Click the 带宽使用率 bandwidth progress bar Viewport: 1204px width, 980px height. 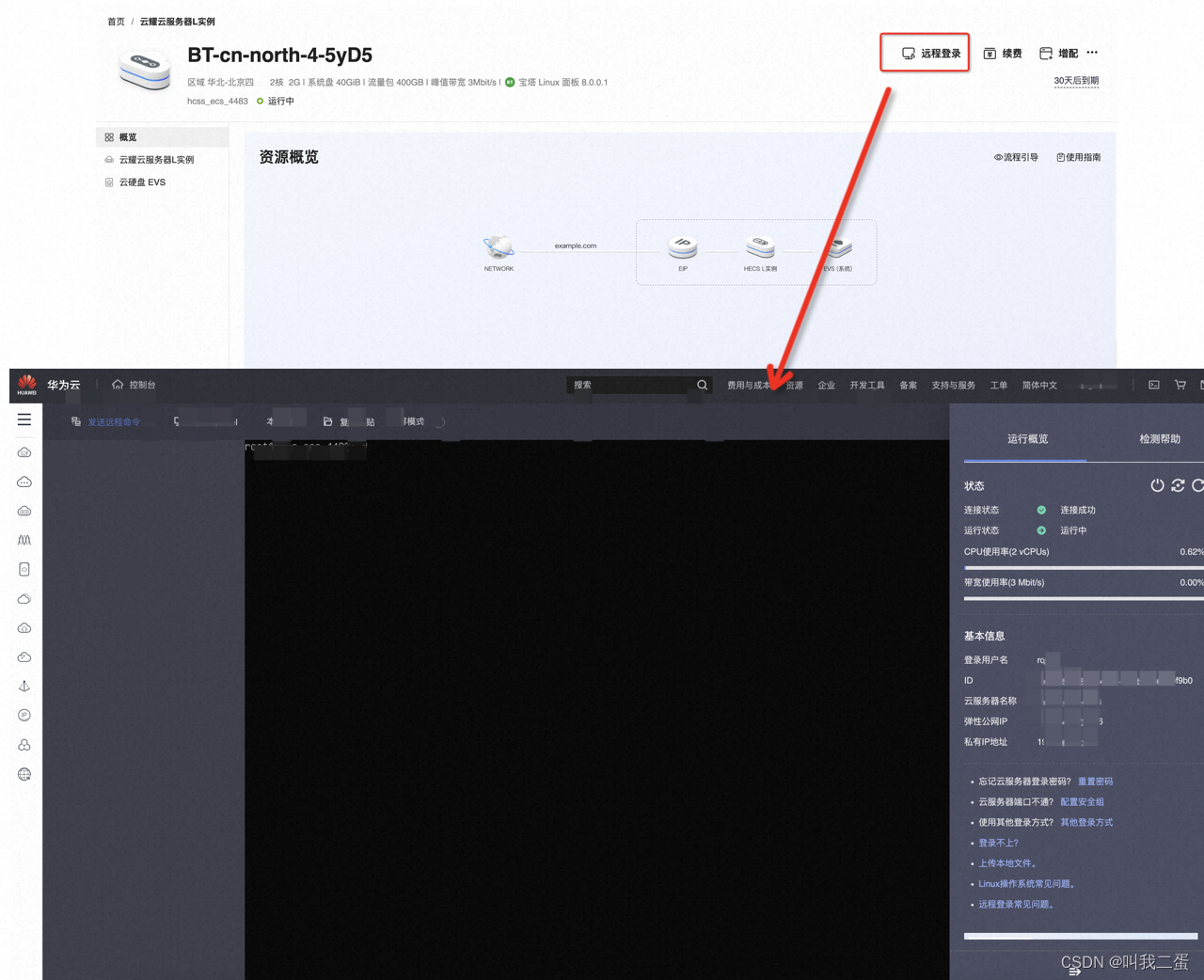[x=1084, y=598]
